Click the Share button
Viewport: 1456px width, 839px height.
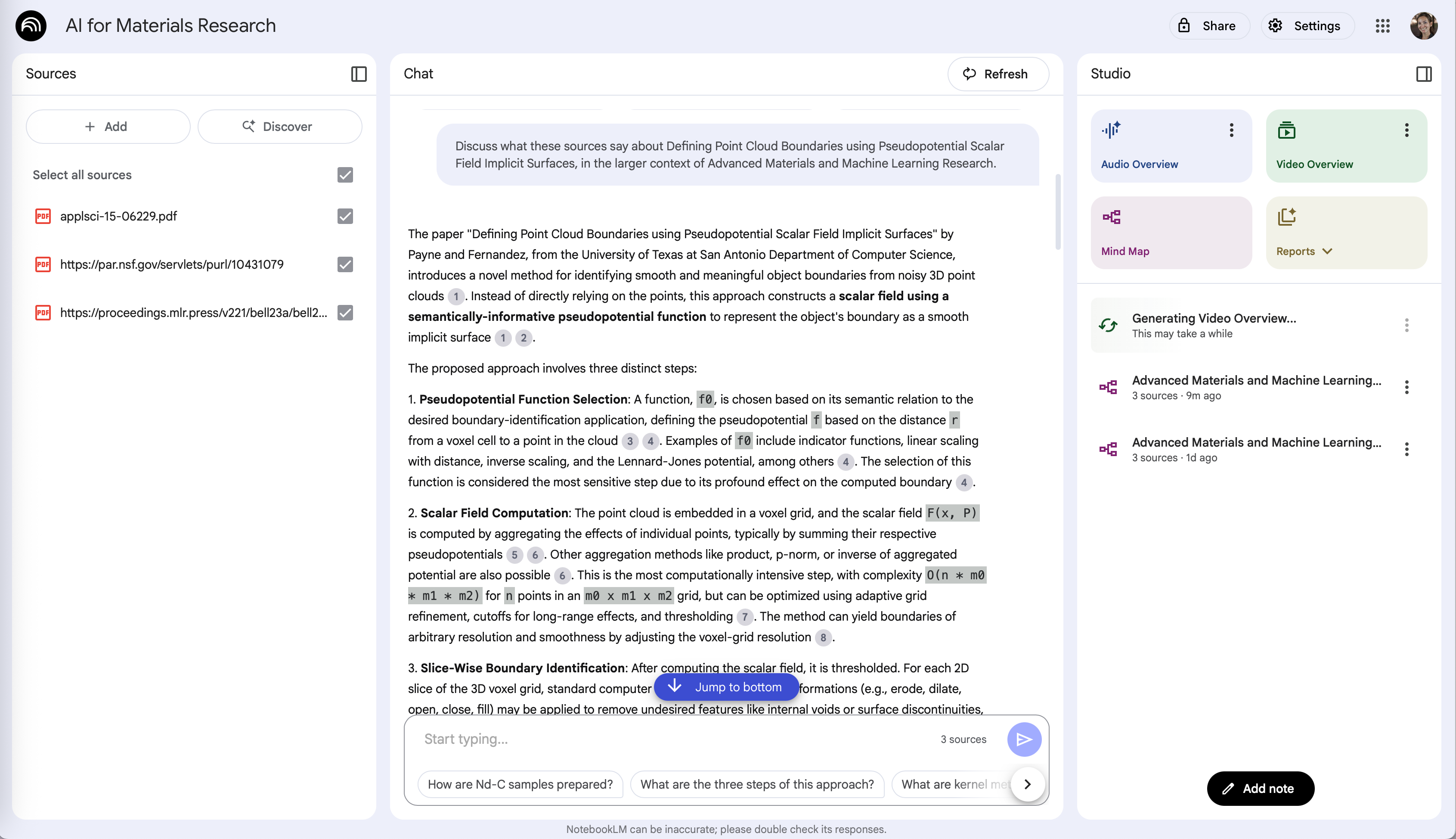click(1209, 26)
